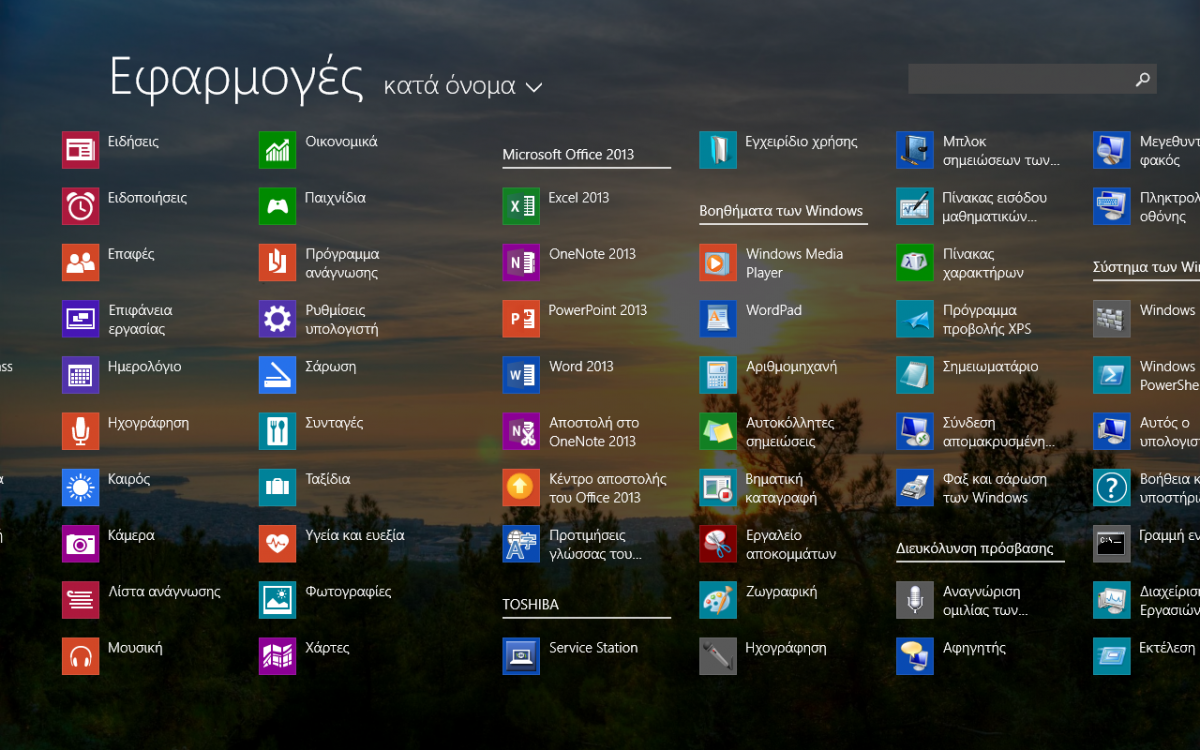Select the TOSHIBA group header
The width and height of the screenshot is (1200, 750).
[x=530, y=604]
